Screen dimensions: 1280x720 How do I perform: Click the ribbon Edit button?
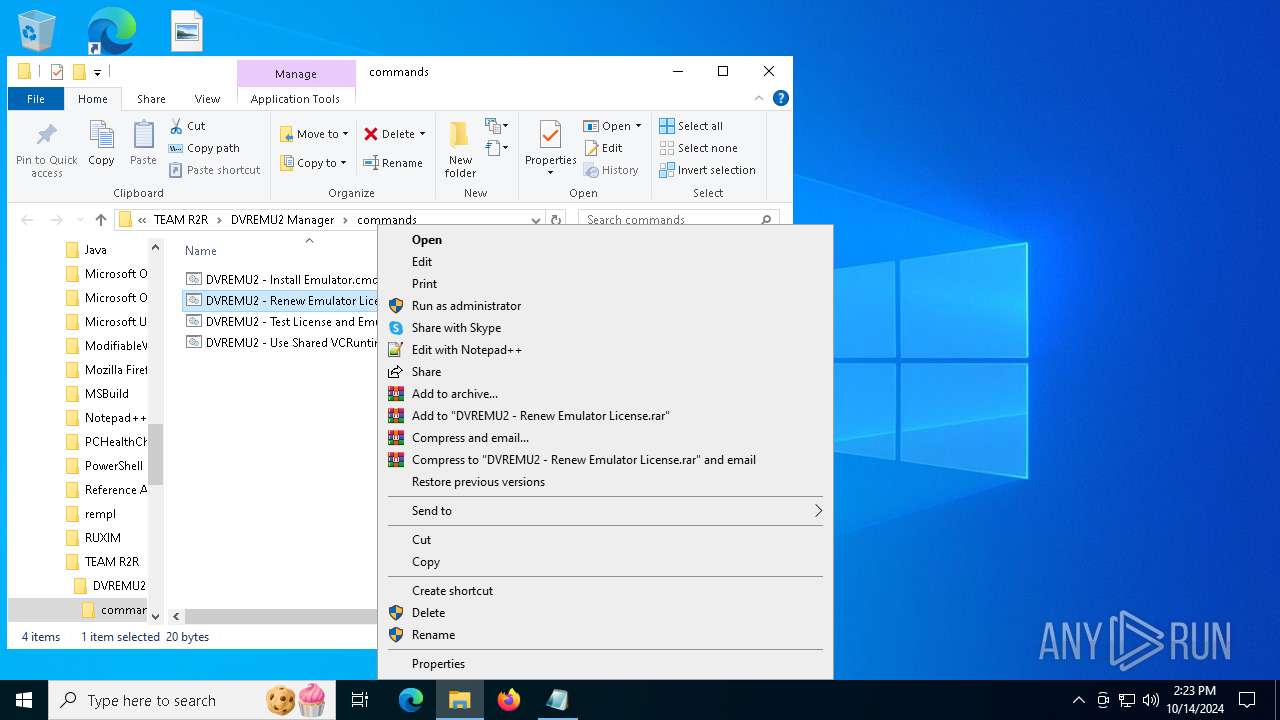coord(603,148)
